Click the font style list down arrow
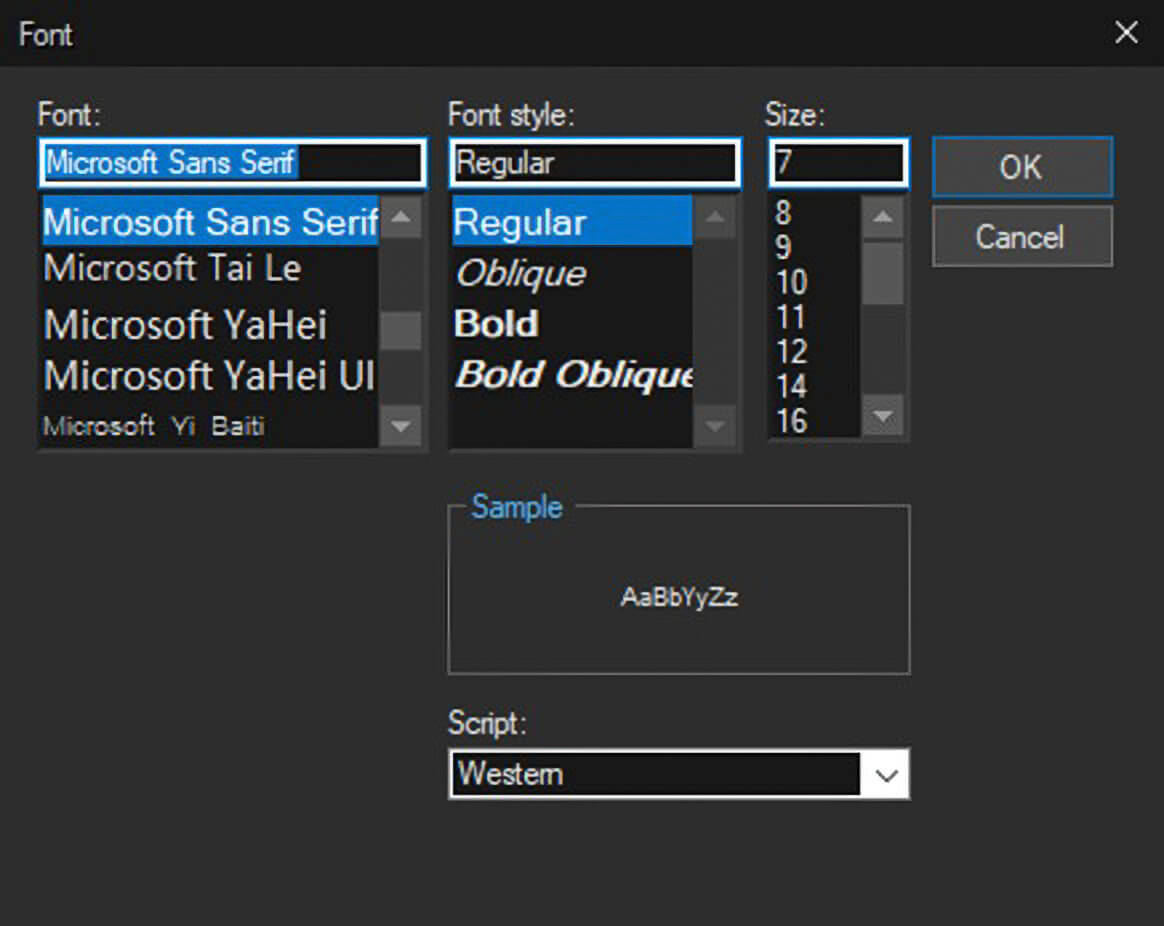Viewport: 1164px width, 926px height. point(715,426)
